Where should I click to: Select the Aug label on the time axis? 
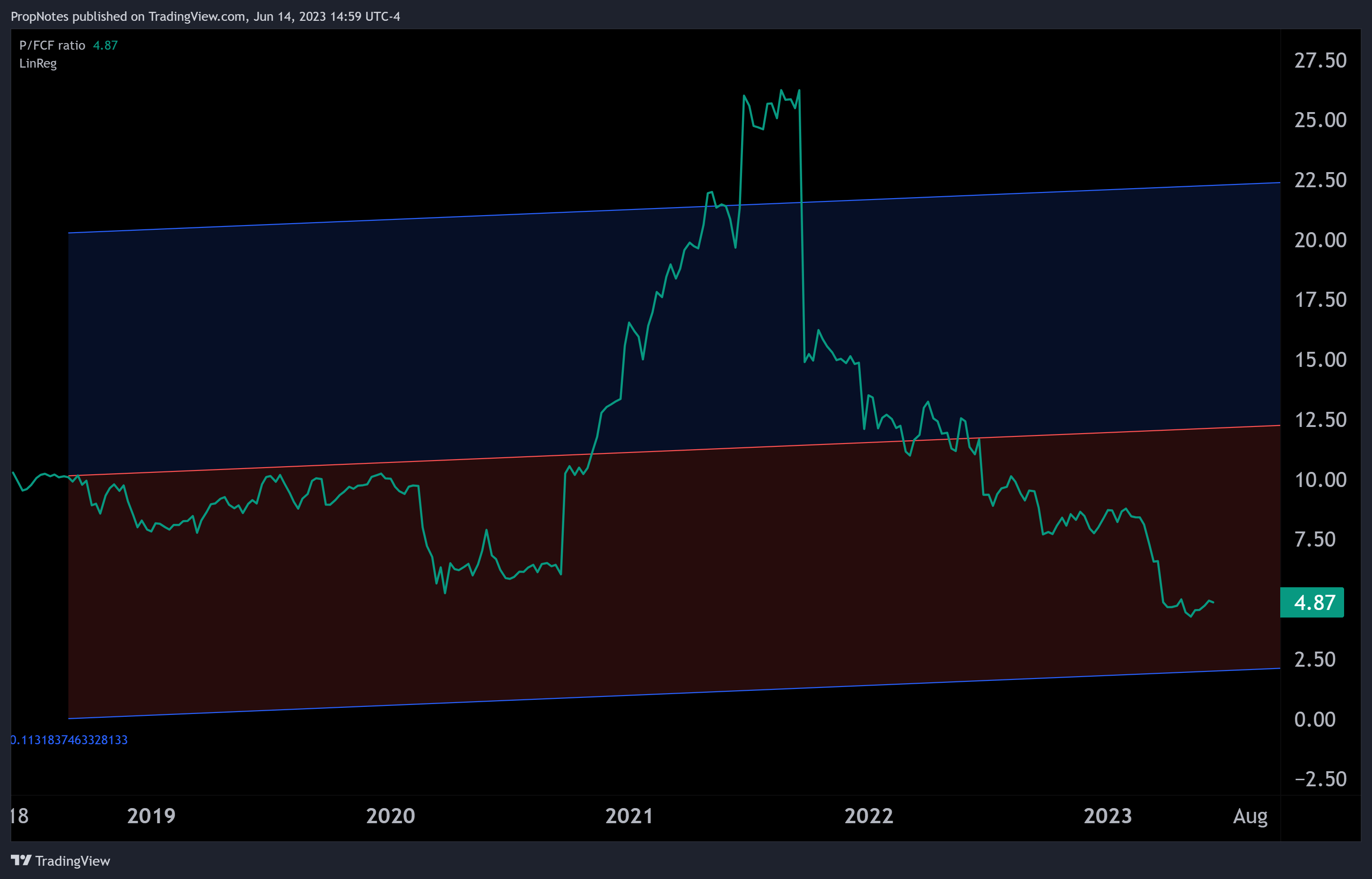(1250, 815)
